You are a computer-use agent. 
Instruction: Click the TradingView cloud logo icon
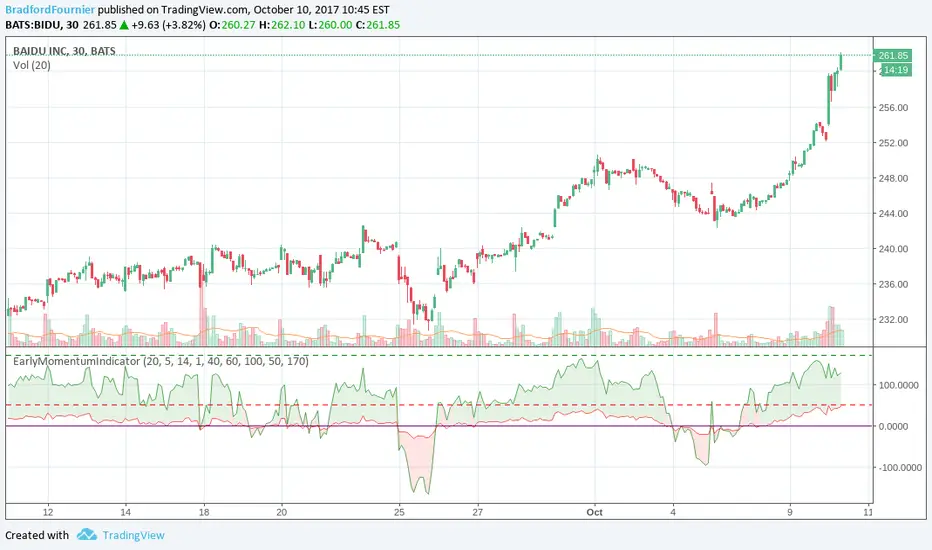click(x=87, y=535)
